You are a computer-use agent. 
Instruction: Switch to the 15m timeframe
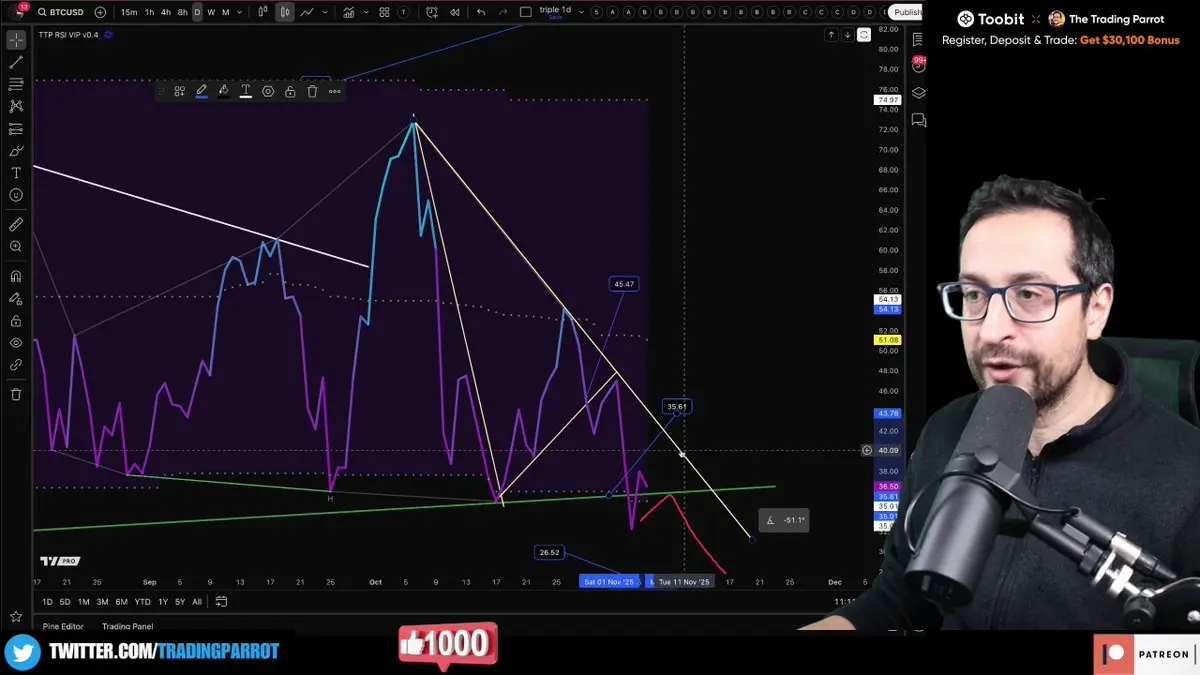[129, 12]
